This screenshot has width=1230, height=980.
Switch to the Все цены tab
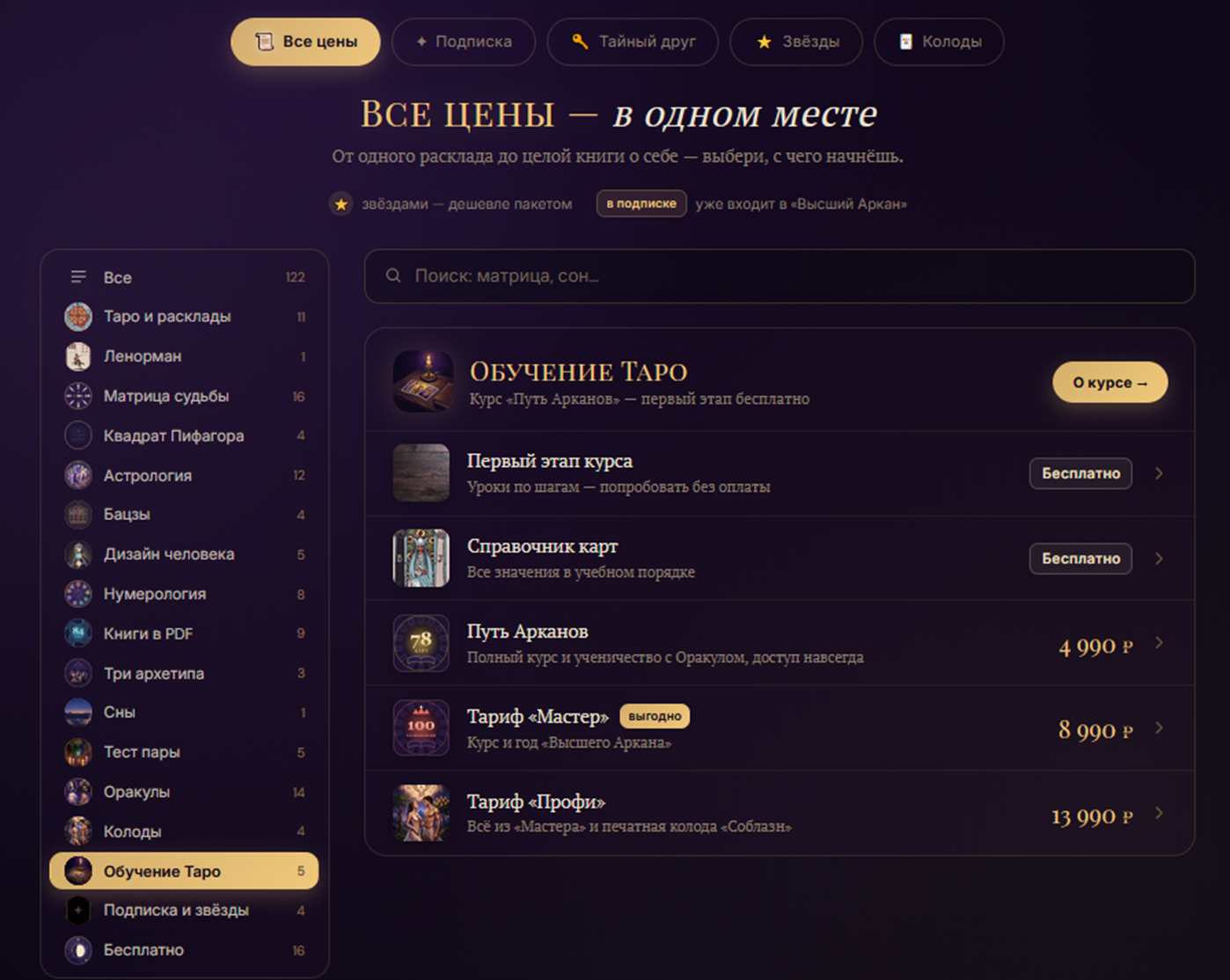click(x=305, y=41)
